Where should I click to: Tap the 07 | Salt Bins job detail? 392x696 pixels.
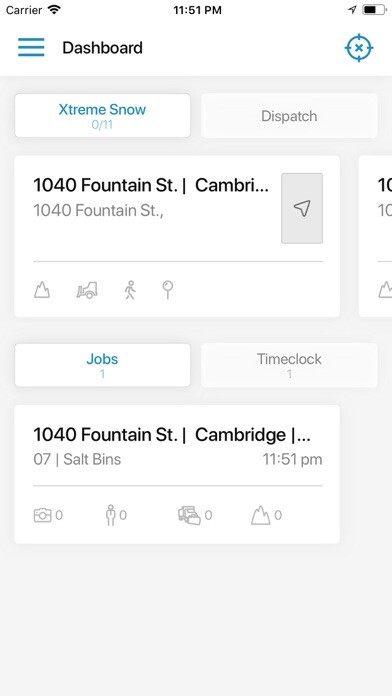[77, 459]
